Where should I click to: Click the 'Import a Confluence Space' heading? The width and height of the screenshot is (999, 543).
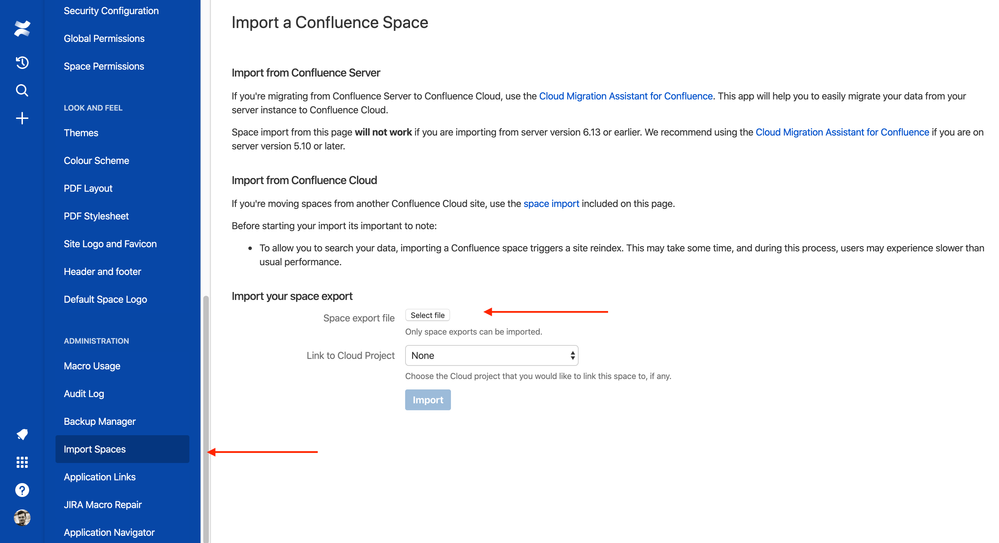pyautogui.click(x=329, y=22)
